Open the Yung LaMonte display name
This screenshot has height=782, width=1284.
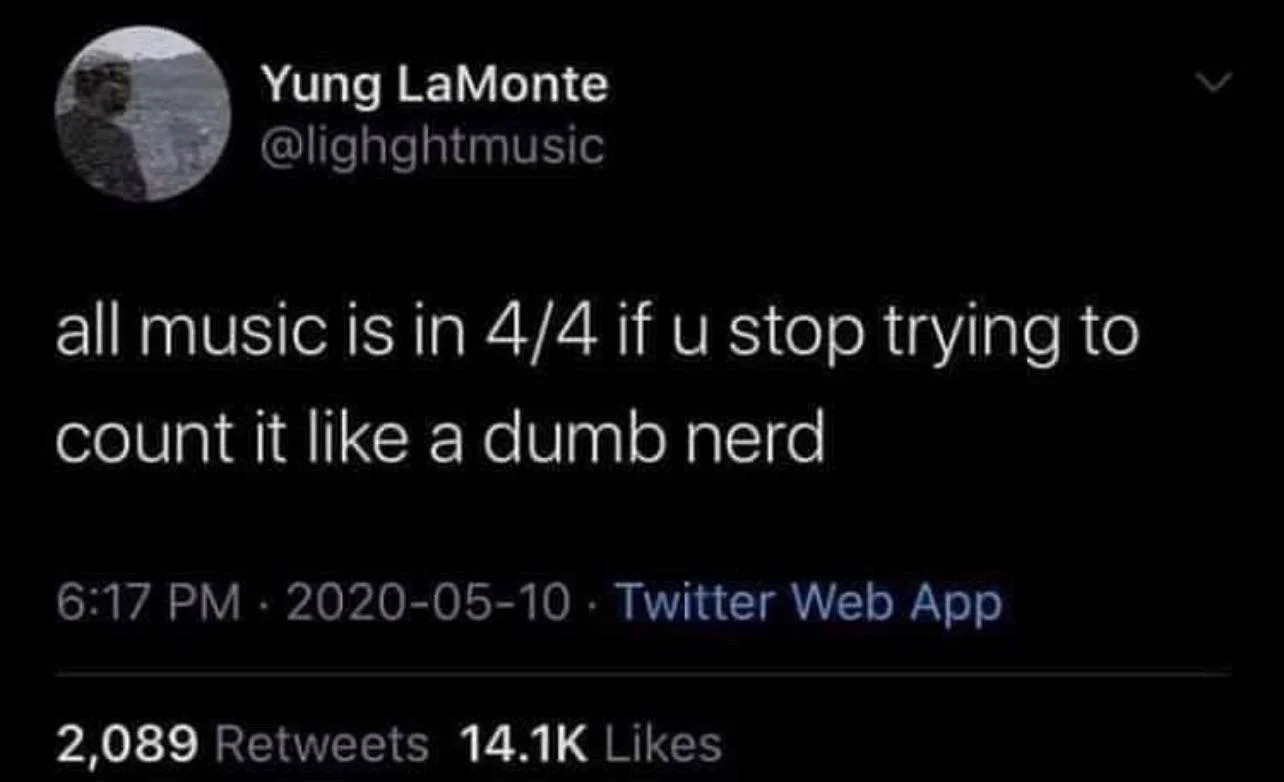(x=434, y=87)
